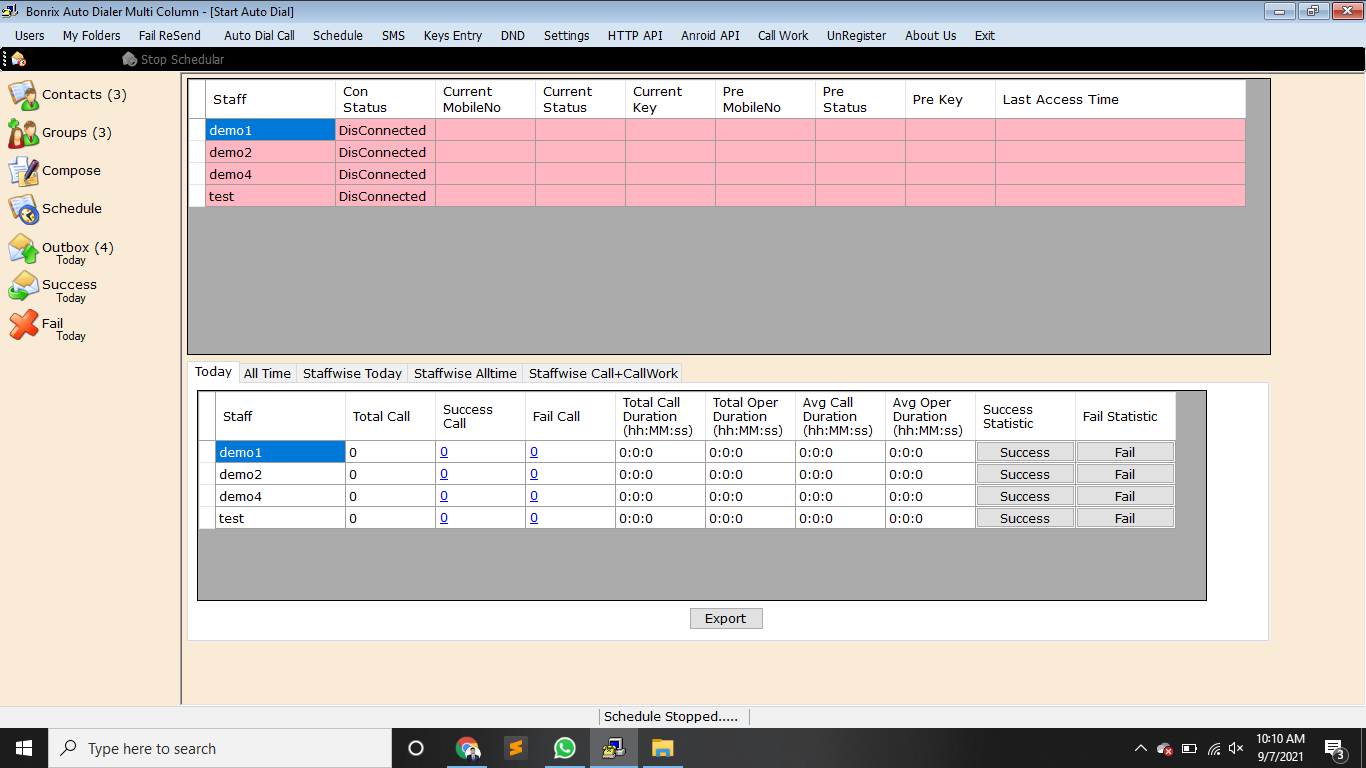The height and width of the screenshot is (768, 1366).
Task: Click the battery icon in the system tray
Action: [1189, 748]
